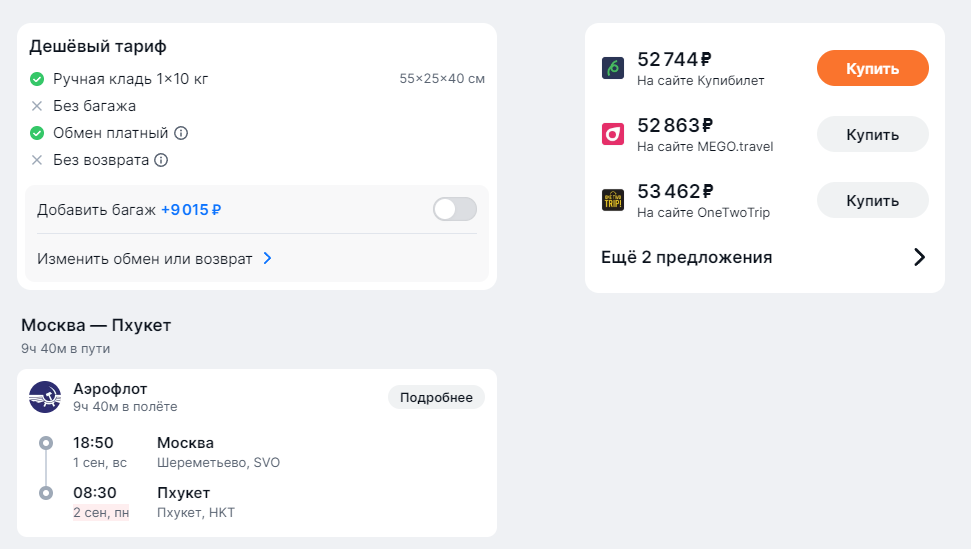Click the departure point marker on the route line
This screenshot has height=549, width=971.
click(45, 443)
